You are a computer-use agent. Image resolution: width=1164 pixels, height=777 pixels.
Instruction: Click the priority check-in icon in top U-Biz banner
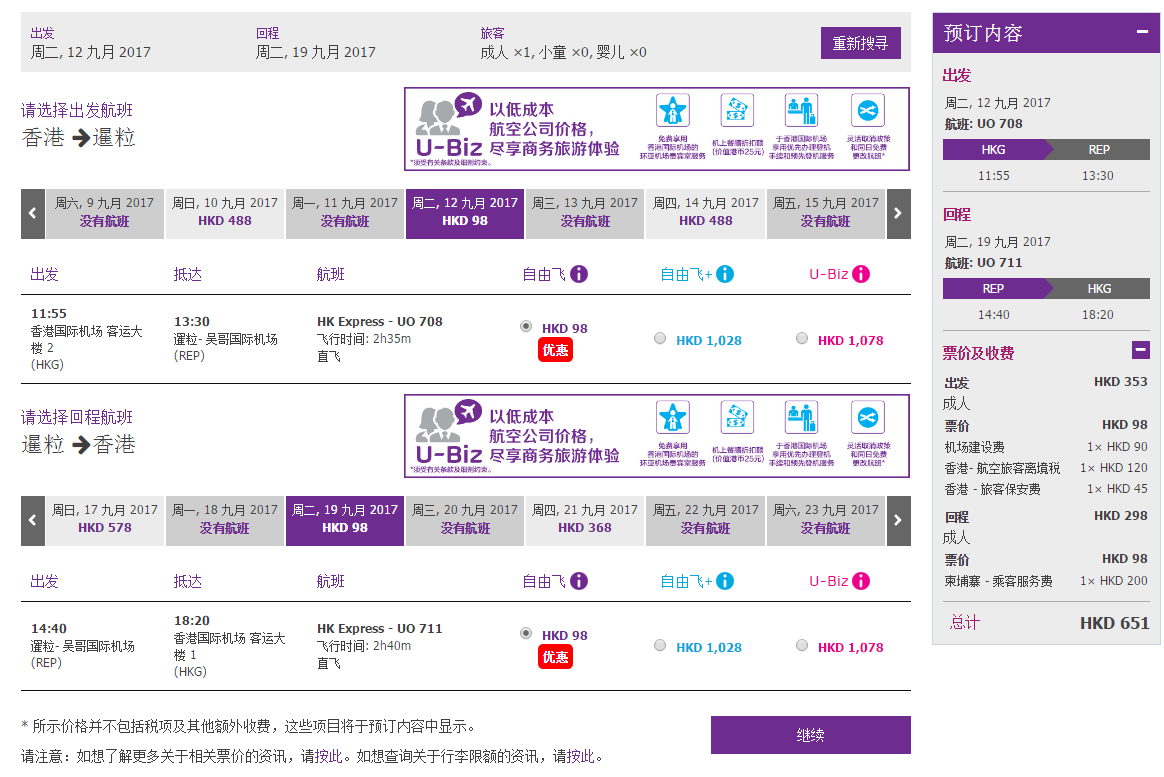(802, 111)
